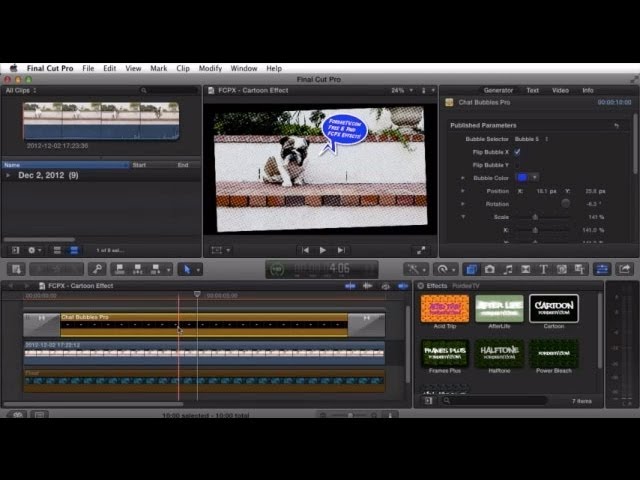Viewport: 640px width, 480px height.
Task: Open the Clip menu
Action: point(183,68)
